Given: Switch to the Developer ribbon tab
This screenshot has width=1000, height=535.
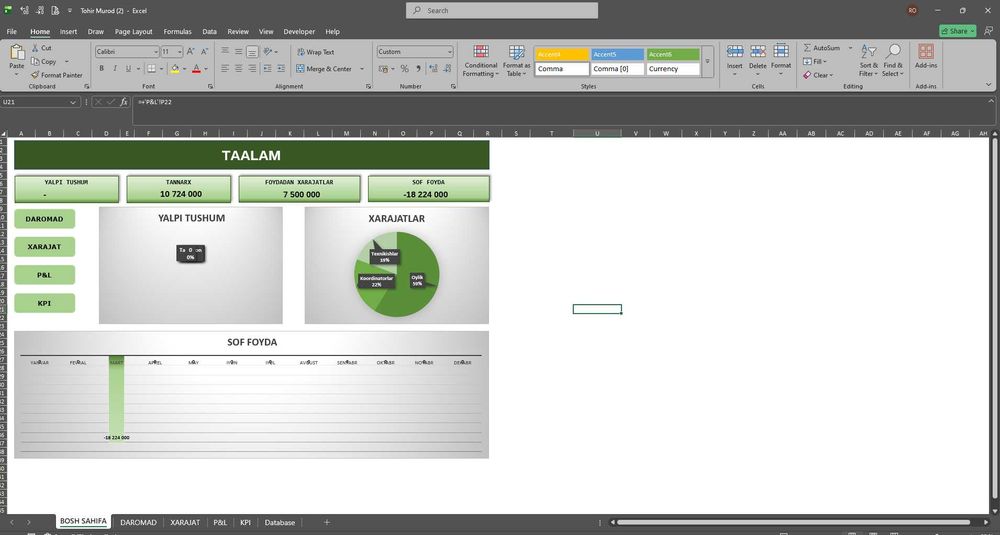Looking at the screenshot, I should [x=299, y=31].
